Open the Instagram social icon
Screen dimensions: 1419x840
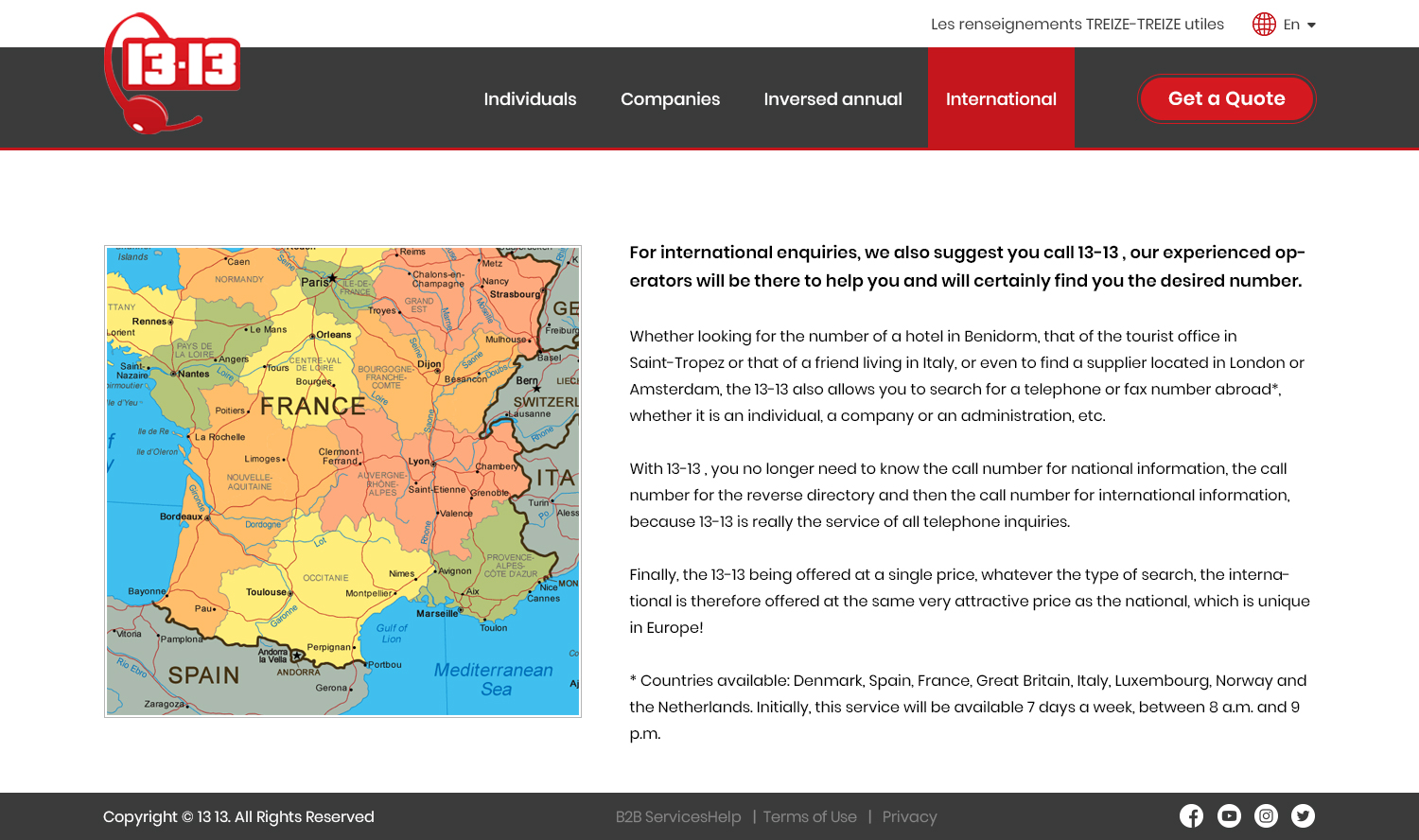coord(1266,815)
